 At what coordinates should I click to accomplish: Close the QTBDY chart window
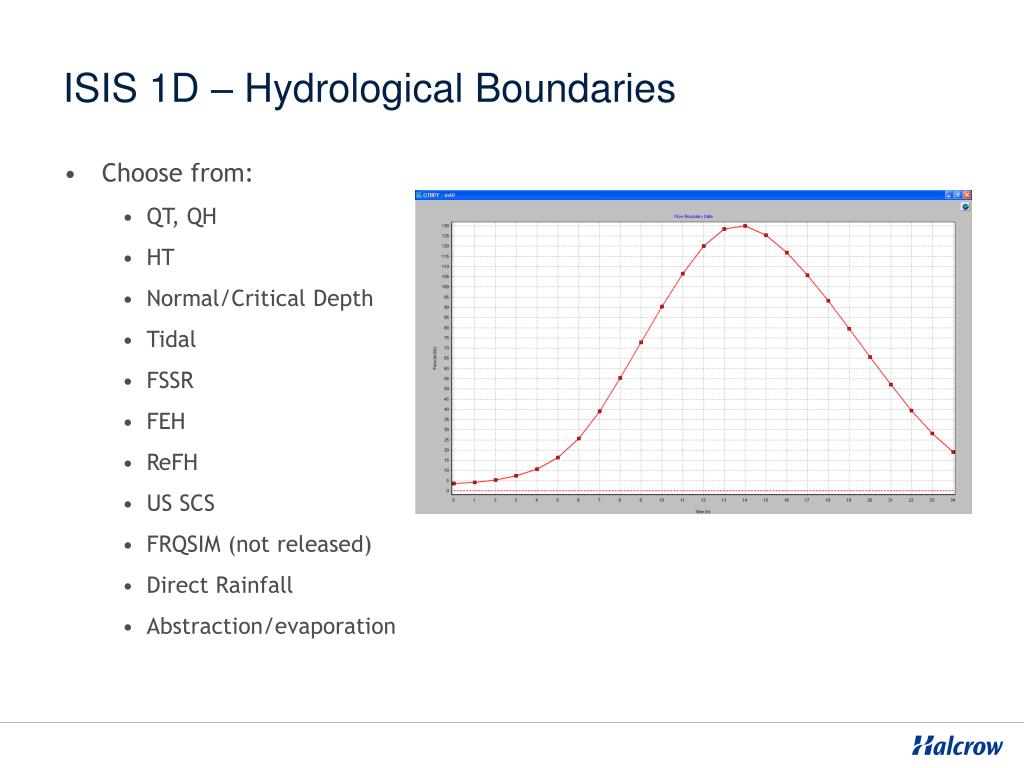pyautogui.click(x=967, y=195)
